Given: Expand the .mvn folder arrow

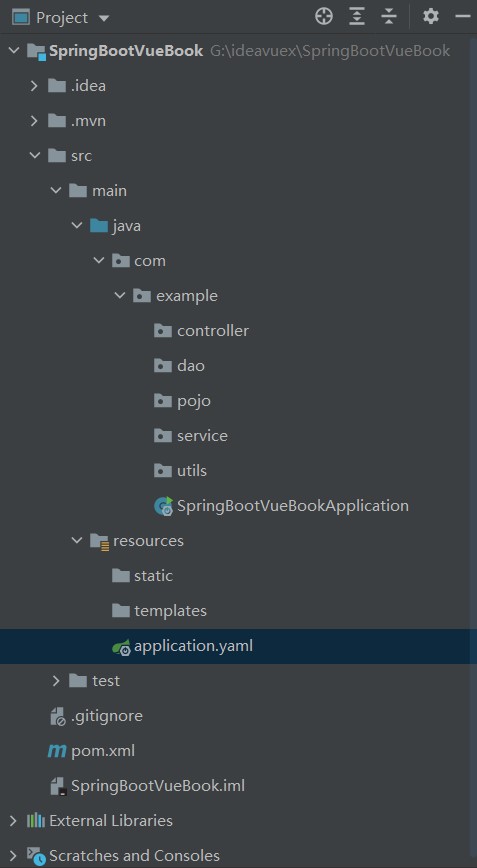Looking at the screenshot, I should tap(34, 121).
